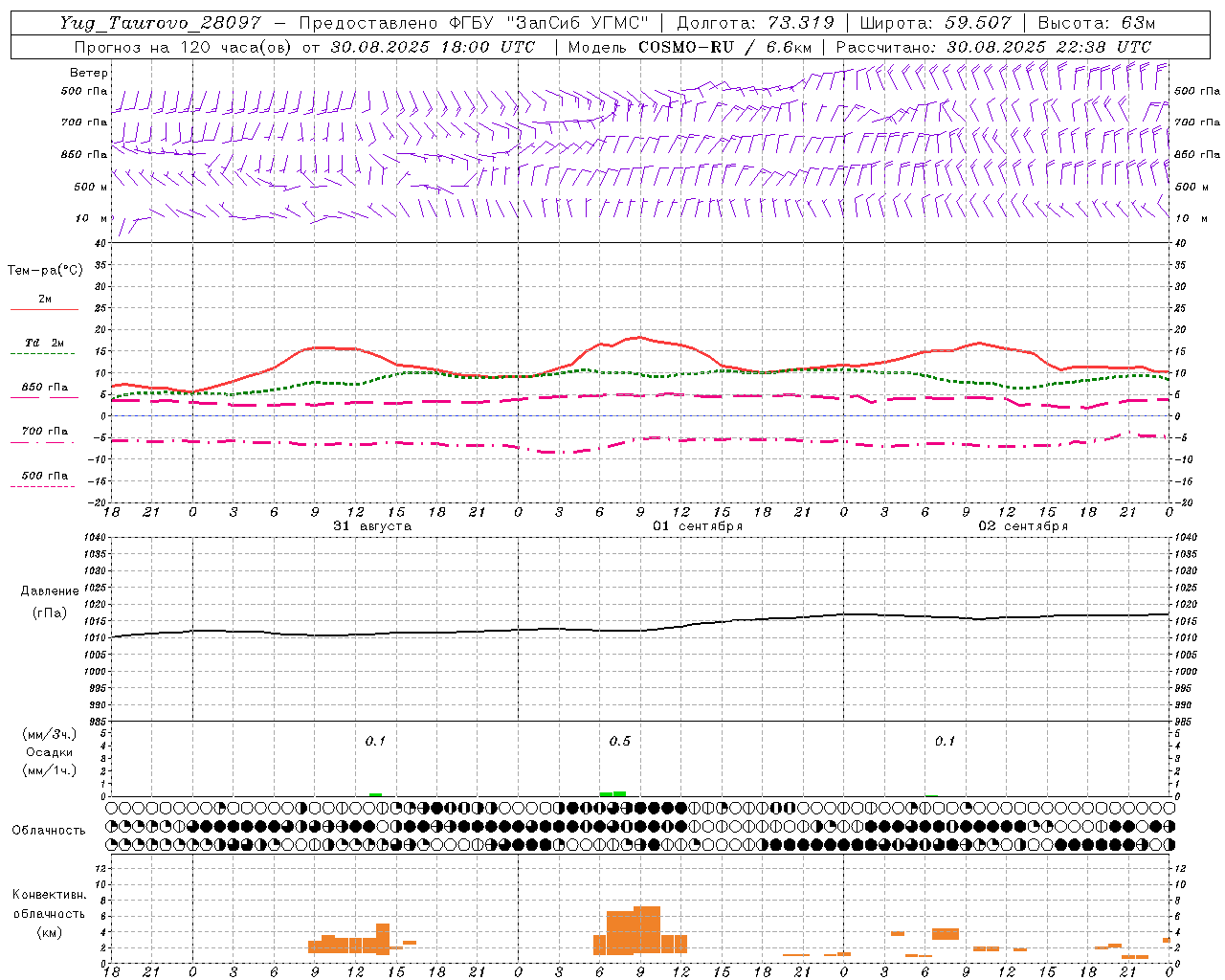The image size is (1225, 980).
Task: Click the tallest orange convective cloud bar
Action: 647,930
